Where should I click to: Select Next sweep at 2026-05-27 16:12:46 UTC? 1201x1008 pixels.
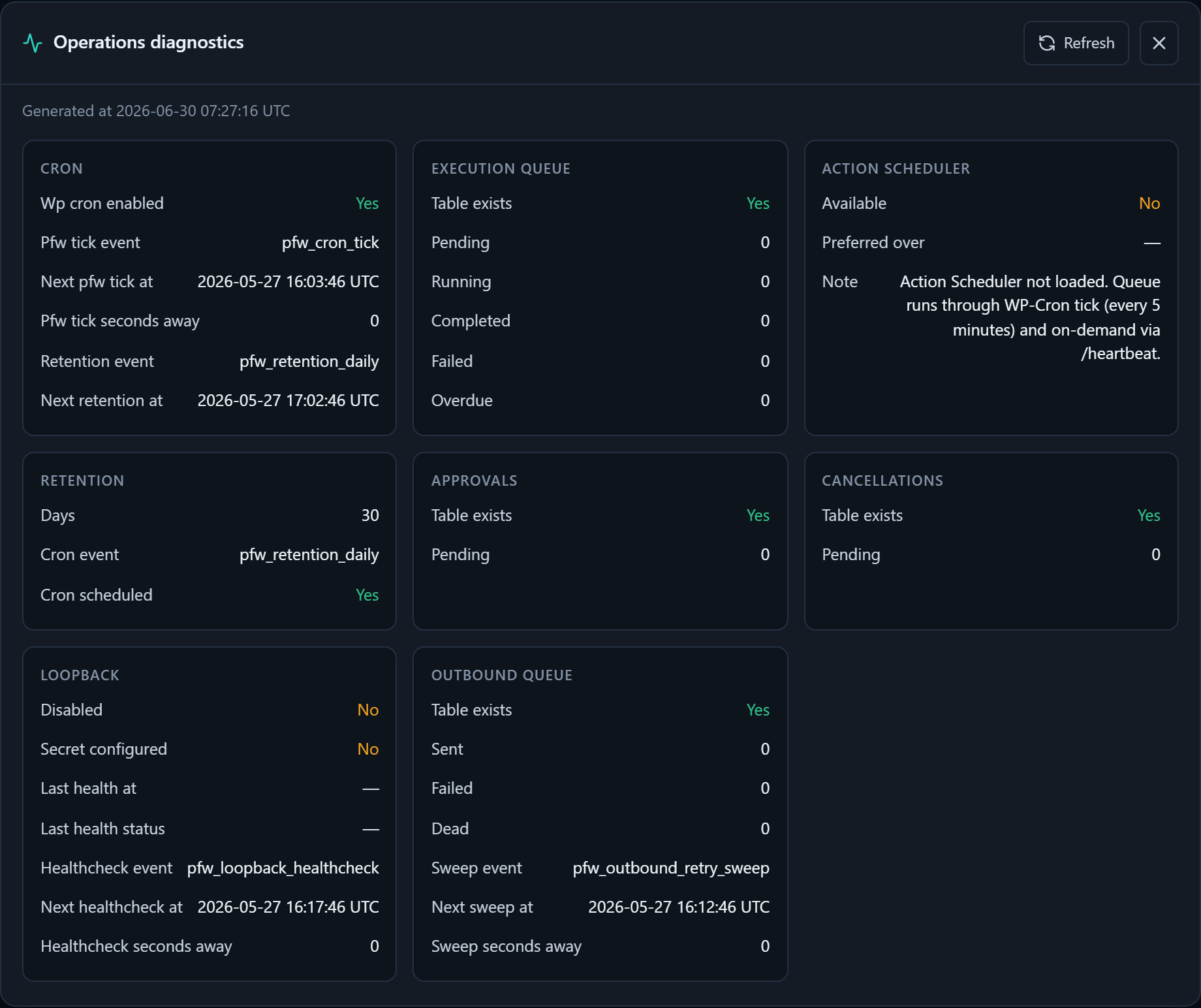click(679, 907)
